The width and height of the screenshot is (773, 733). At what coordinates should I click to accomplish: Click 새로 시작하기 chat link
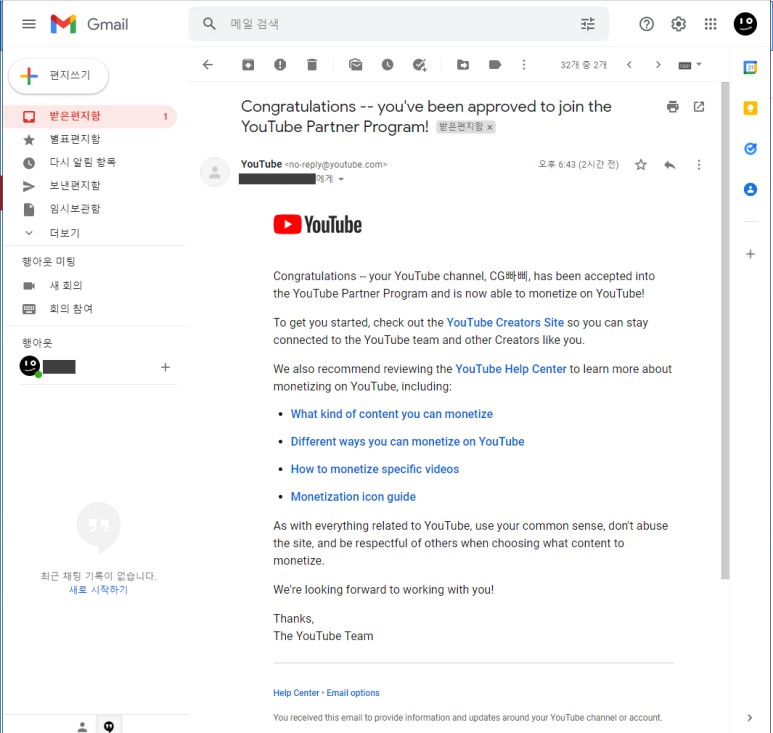coord(98,590)
